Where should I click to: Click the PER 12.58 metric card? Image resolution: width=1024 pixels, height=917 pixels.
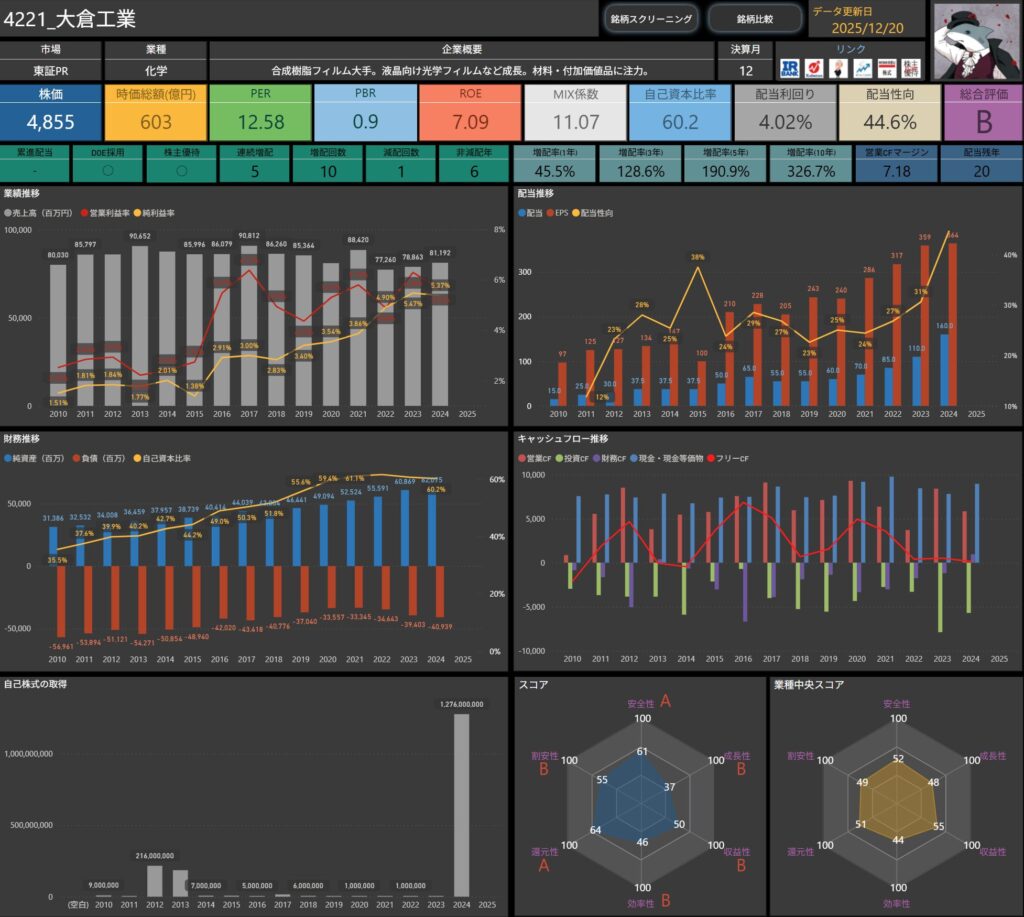[261, 112]
